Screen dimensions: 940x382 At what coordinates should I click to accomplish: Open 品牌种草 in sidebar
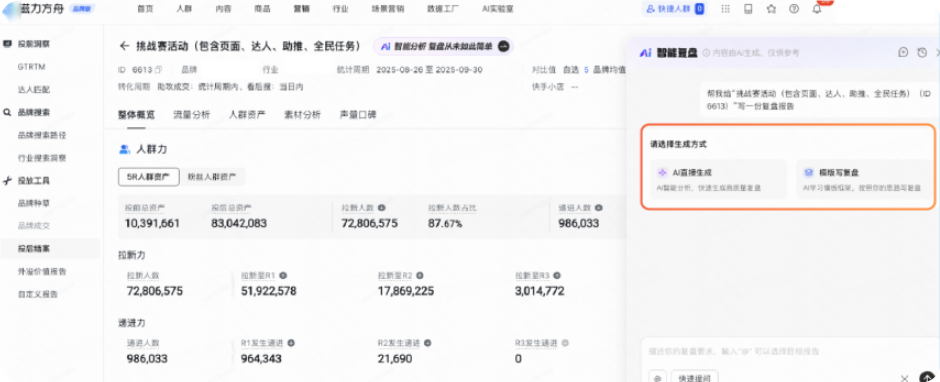[34, 203]
